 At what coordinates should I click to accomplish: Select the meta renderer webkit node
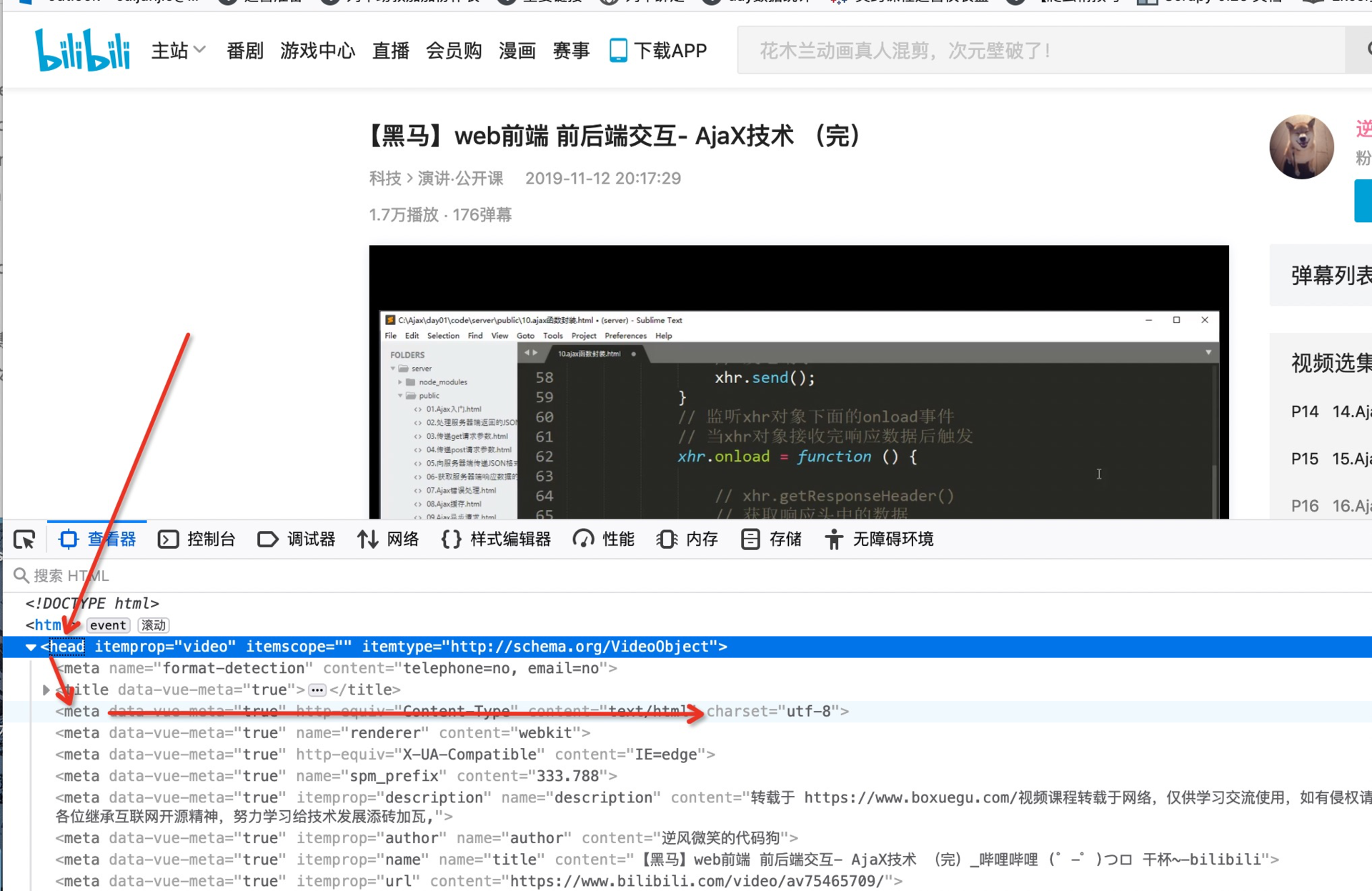point(323,732)
